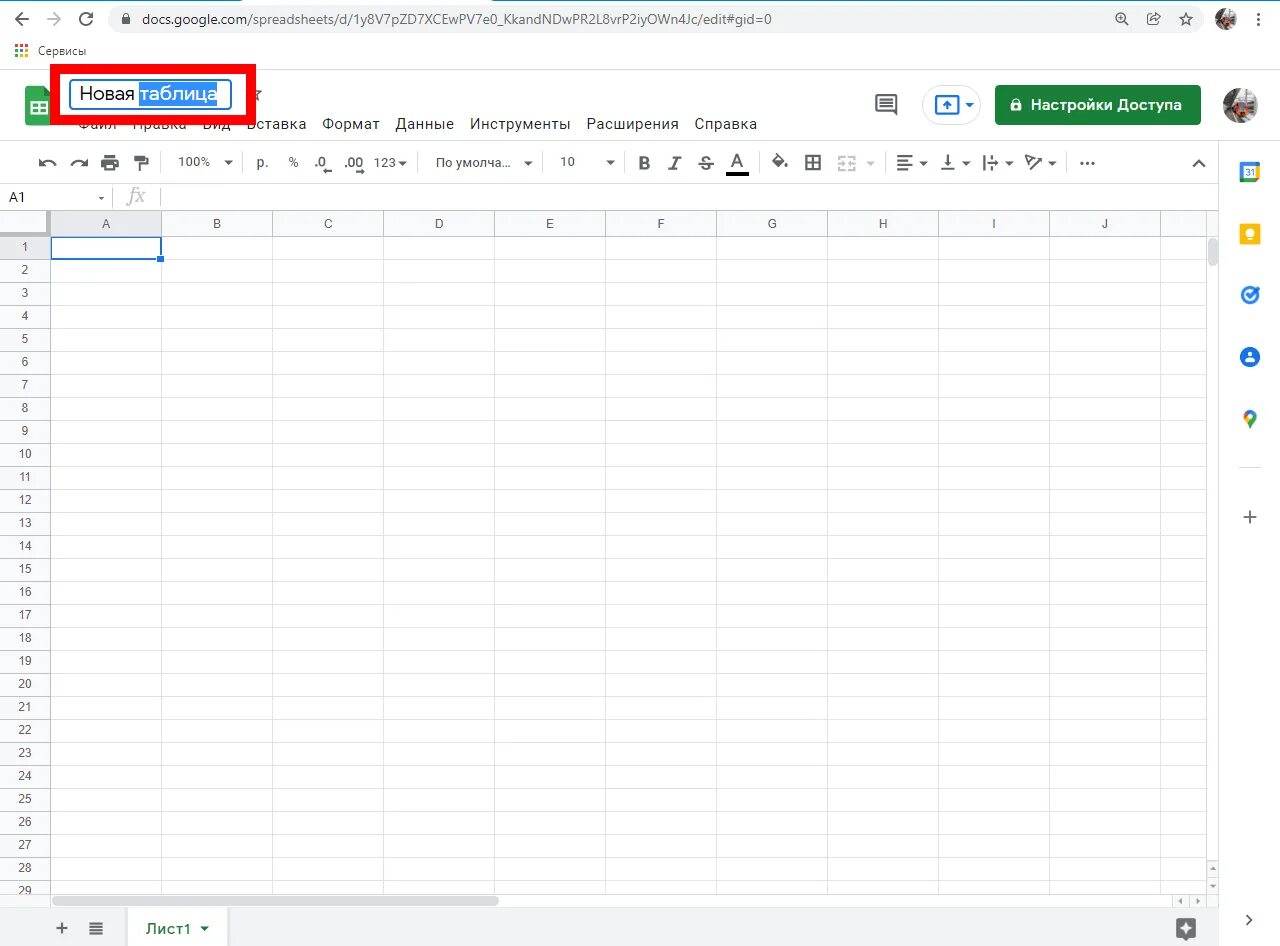
Task: Click the spreadsheet title field
Action: 150,94
